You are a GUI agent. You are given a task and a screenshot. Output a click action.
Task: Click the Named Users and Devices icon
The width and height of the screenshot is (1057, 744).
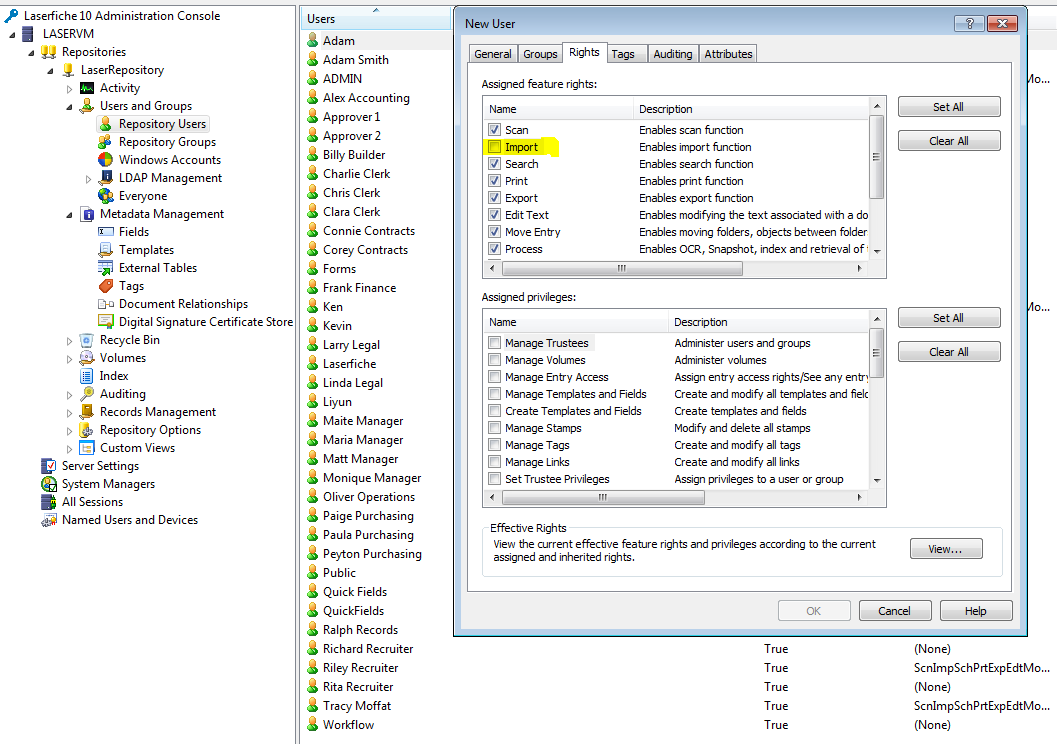coord(49,520)
